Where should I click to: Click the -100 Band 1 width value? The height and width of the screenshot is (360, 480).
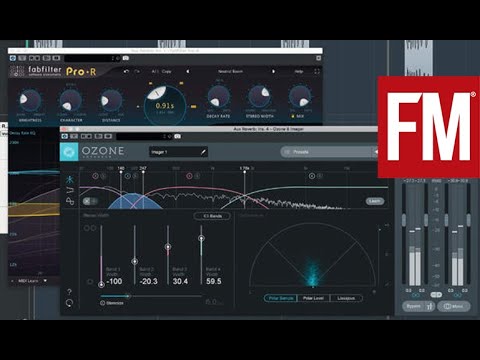114,281
